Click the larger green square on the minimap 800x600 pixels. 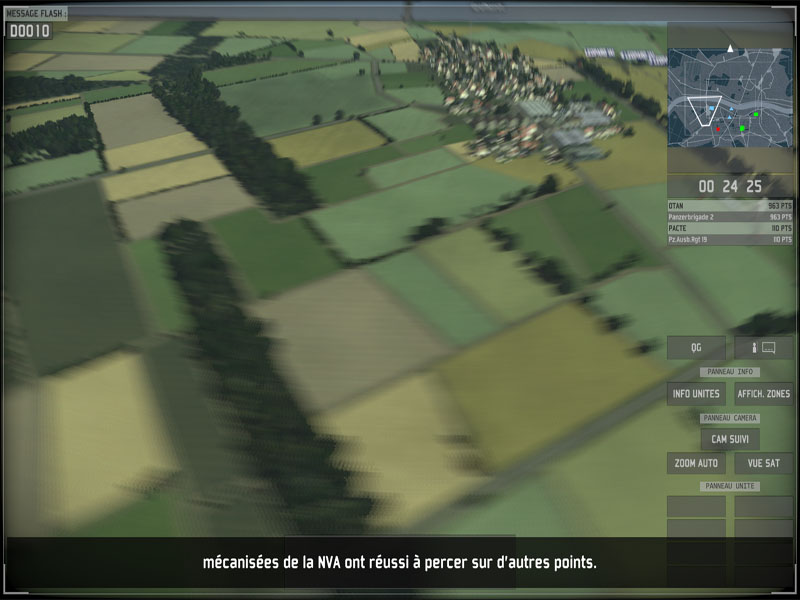[x=742, y=129]
